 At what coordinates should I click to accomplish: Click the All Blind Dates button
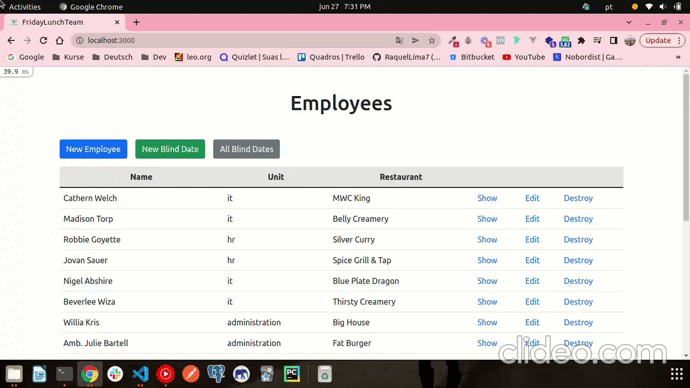[x=246, y=149]
